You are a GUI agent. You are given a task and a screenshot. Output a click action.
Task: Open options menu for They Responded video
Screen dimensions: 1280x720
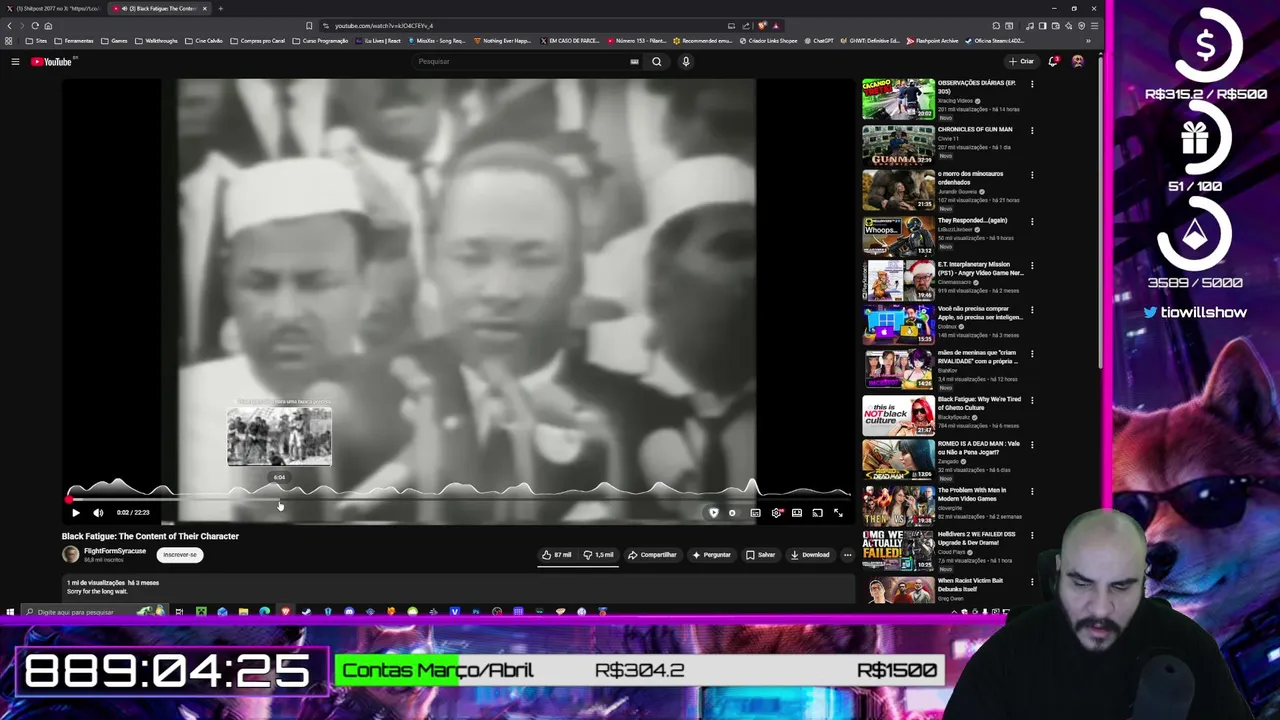[1032, 221]
